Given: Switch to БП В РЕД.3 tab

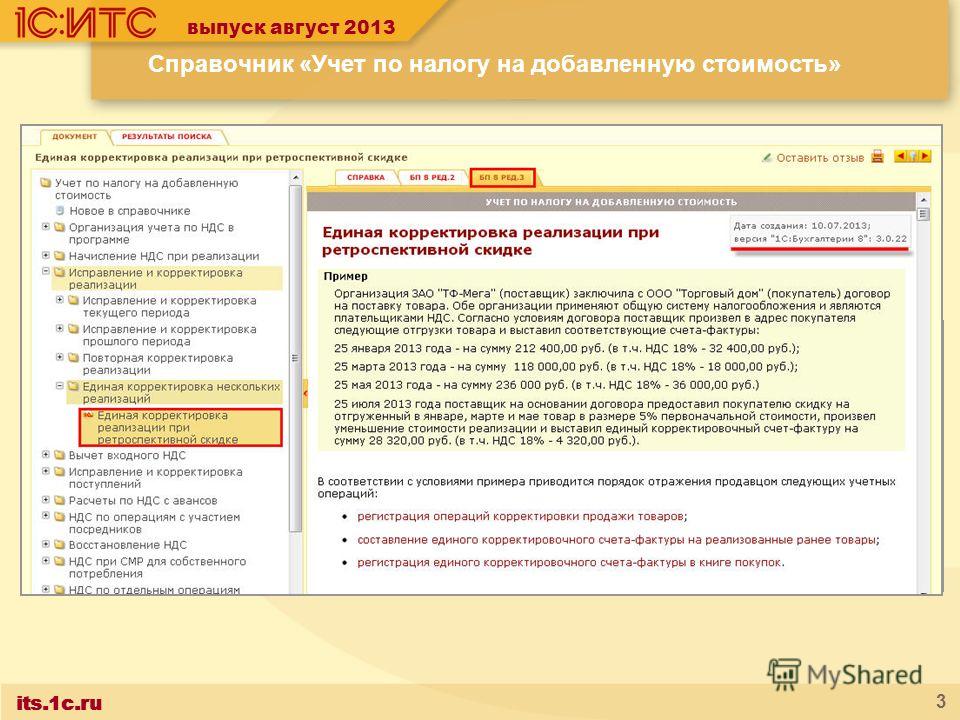Looking at the screenshot, I should 501,178.
